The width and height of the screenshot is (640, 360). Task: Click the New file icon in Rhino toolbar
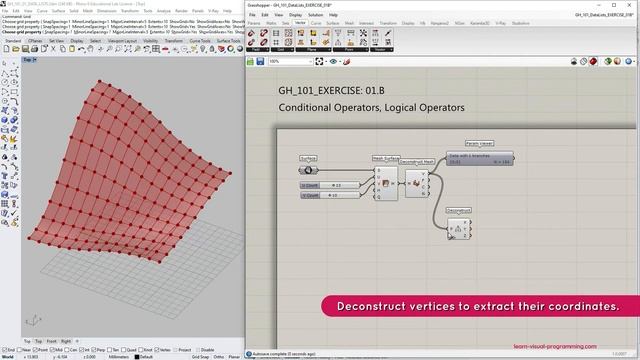pyautogui.click(x=7, y=49)
